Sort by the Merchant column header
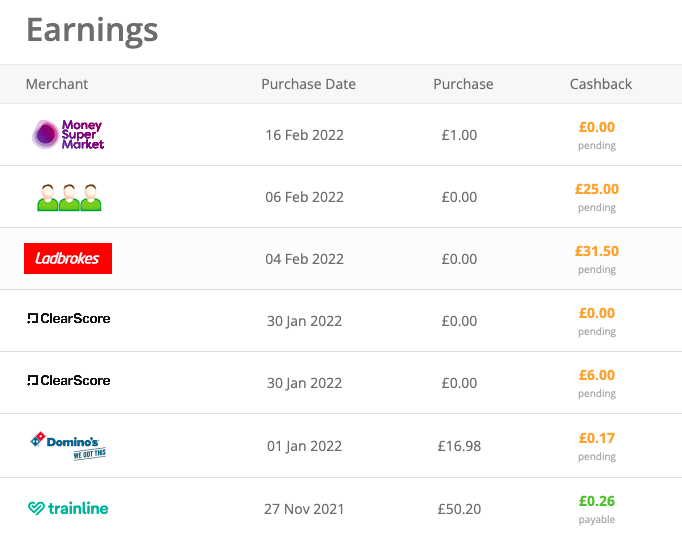Image resolution: width=682 pixels, height=538 pixels. click(x=57, y=84)
